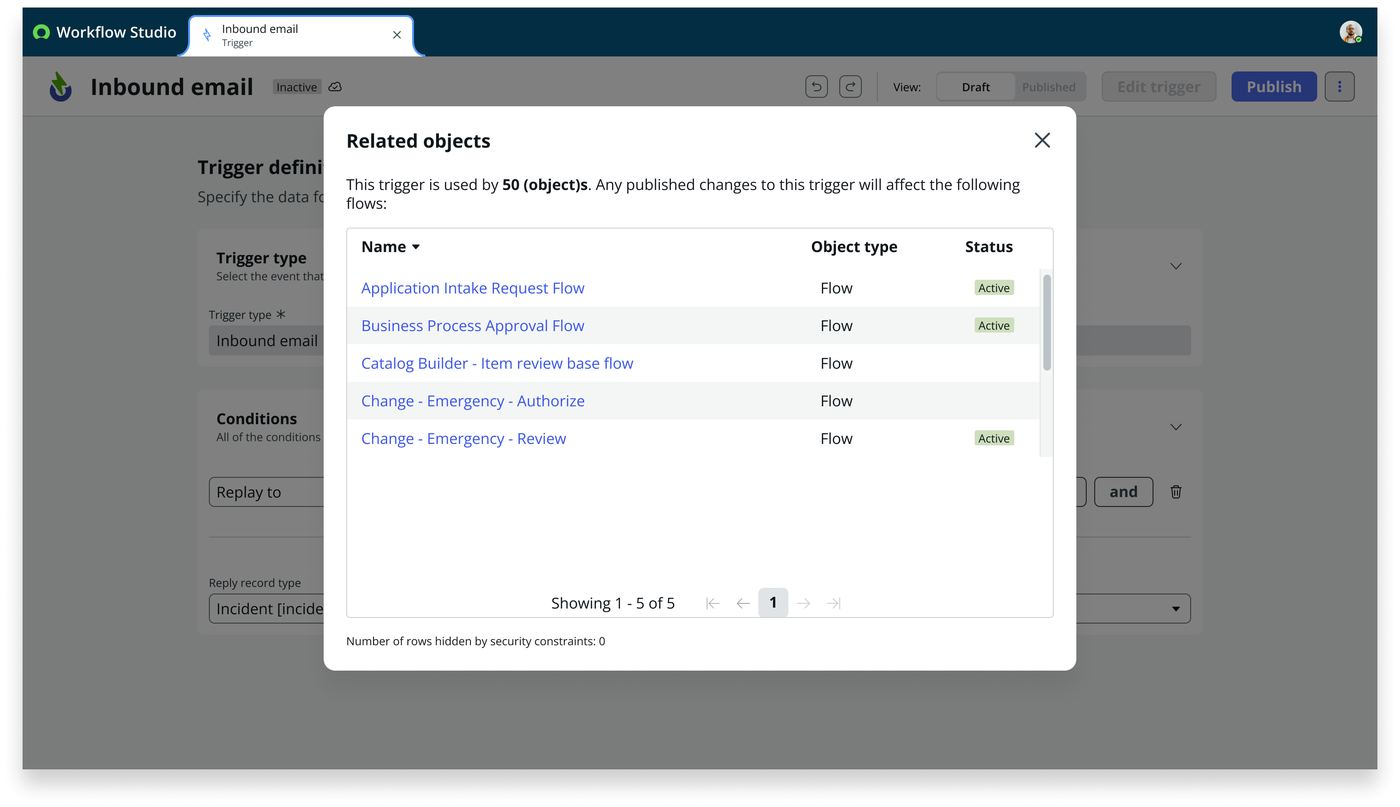Open Application Intake Request Flow link
1400x807 pixels.
tap(472, 288)
